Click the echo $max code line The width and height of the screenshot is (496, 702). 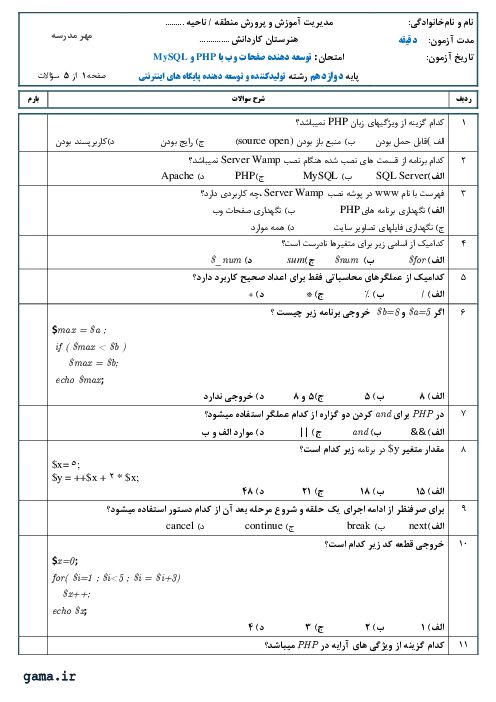[80, 380]
